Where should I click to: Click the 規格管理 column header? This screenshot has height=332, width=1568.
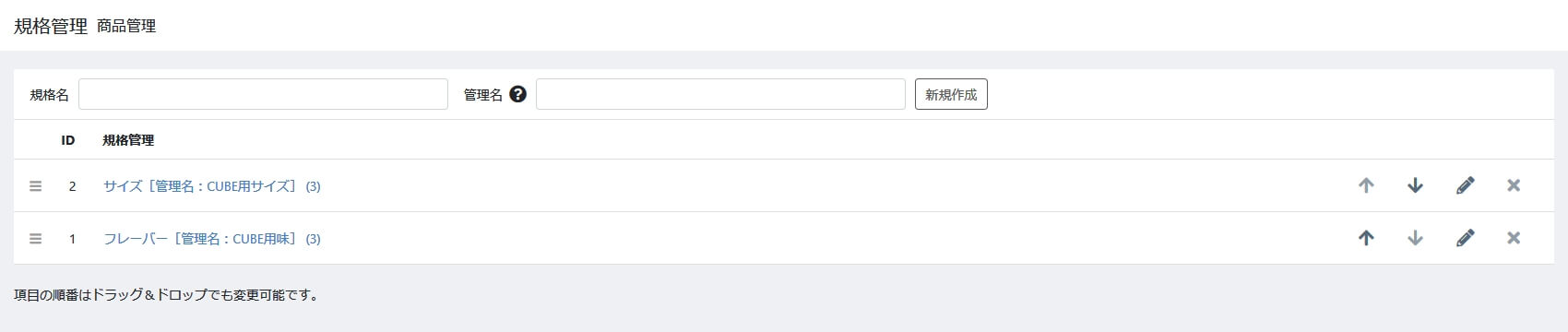tap(128, 140)
